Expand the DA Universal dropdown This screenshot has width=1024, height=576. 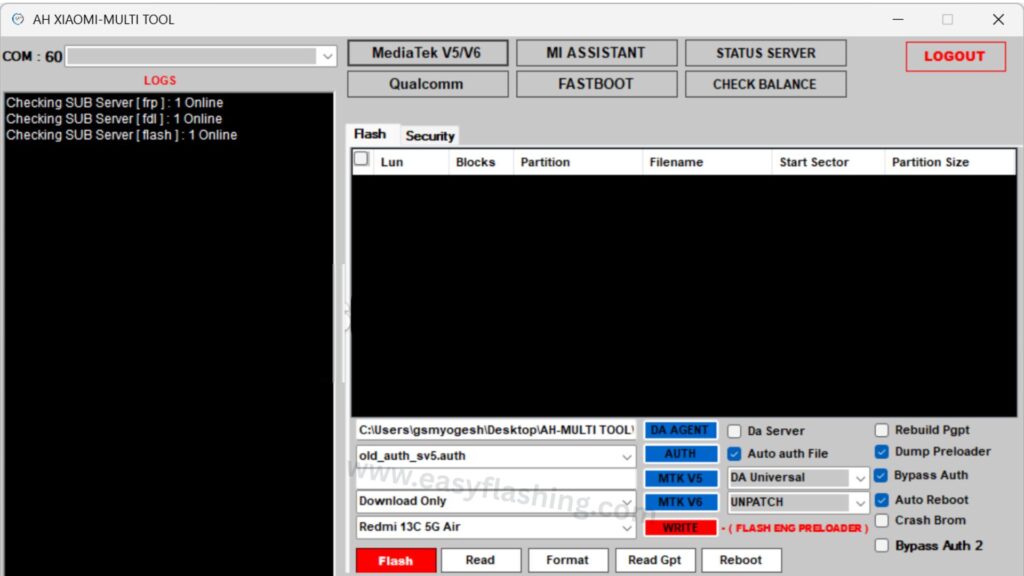(860, 478)
